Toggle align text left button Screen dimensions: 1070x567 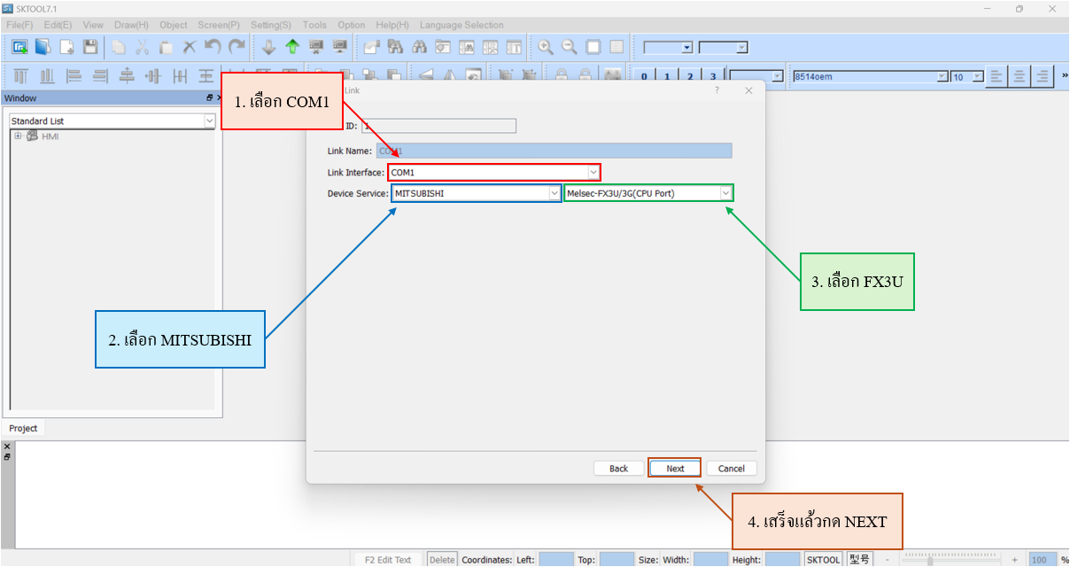[996, 77]
